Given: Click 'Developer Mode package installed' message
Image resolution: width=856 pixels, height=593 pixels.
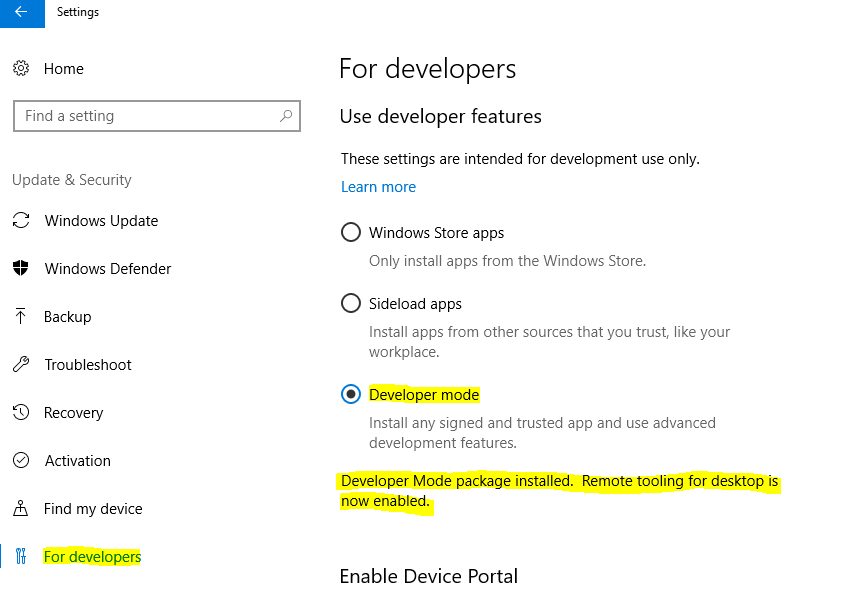Looking at the screenshot, I should [559, 491].
